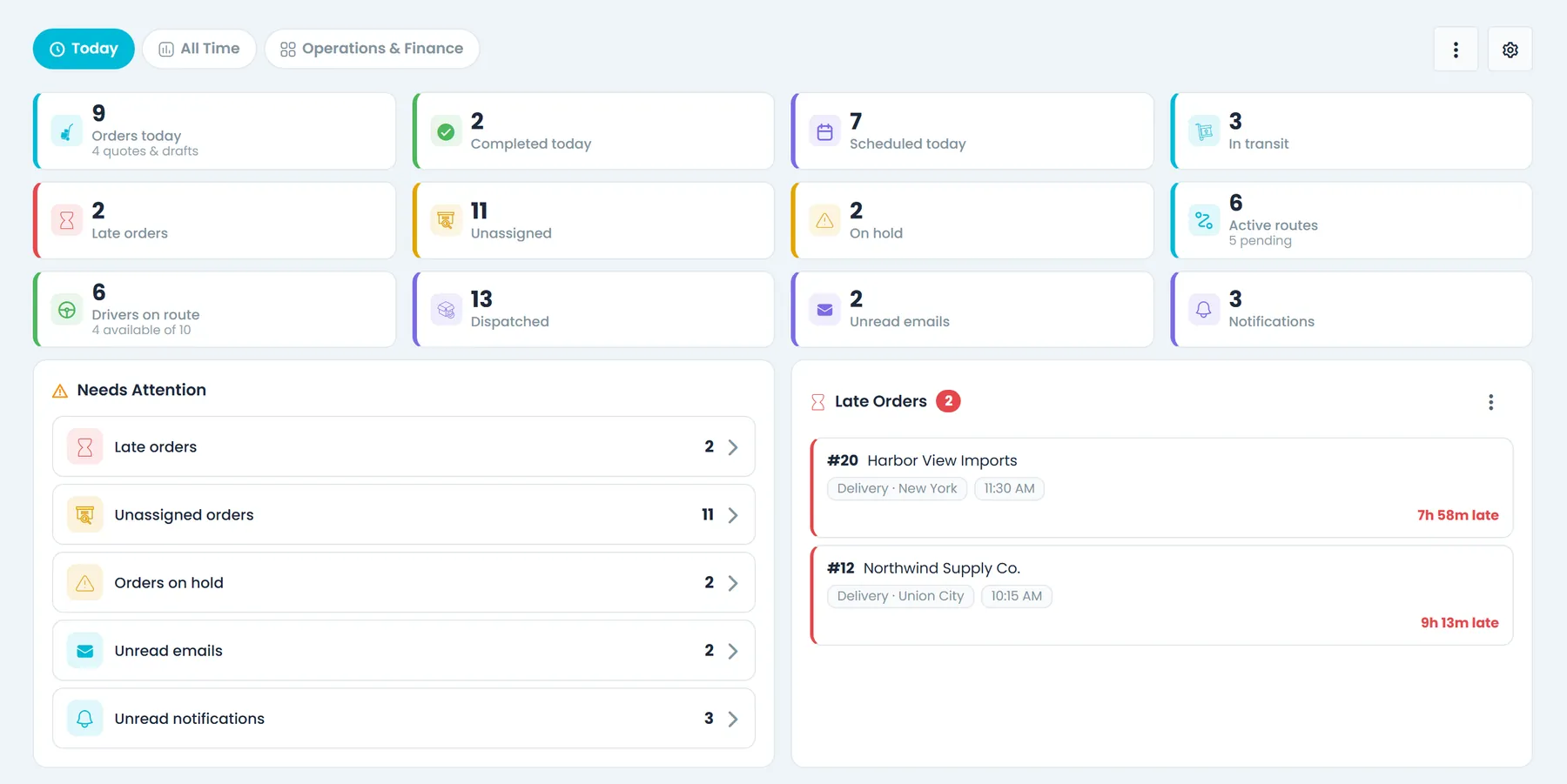Open order #20 Harbor View Imports
This screenshot has width=1567, height=784.
(x=1161, y=488)
